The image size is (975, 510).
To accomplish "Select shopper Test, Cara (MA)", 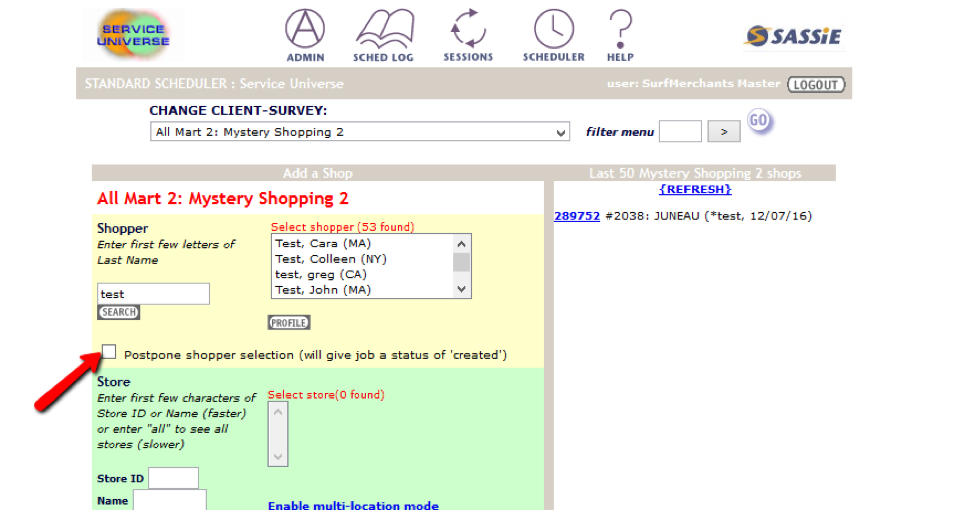I will point(323,243).
